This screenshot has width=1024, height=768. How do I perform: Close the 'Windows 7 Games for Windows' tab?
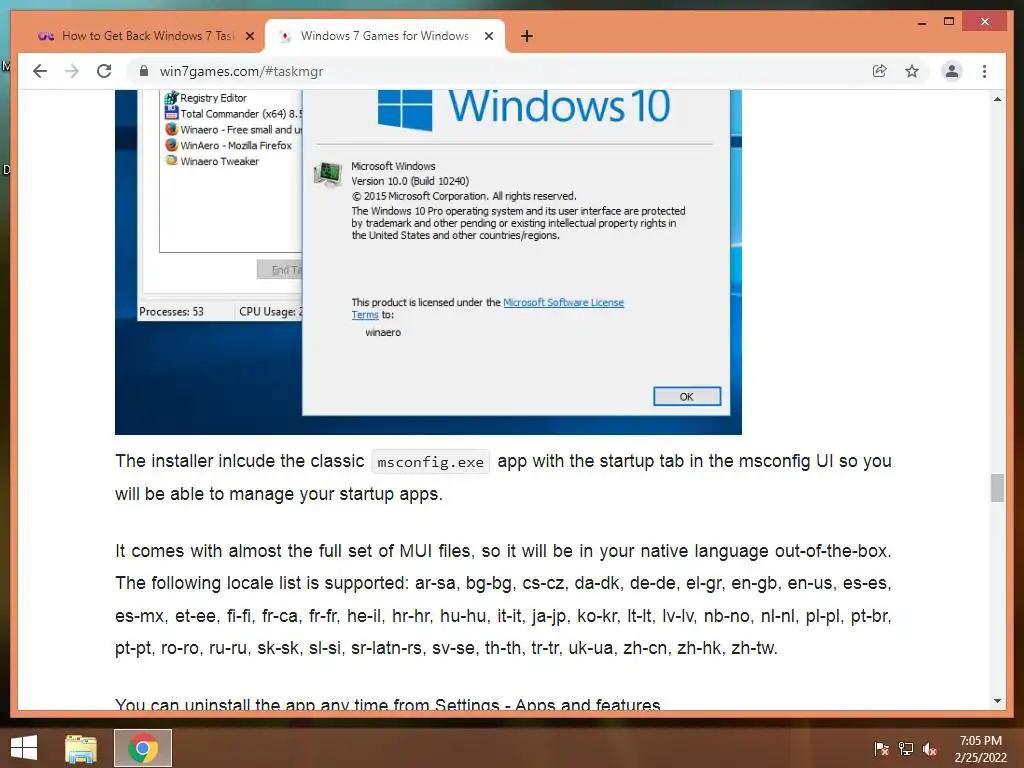pyautogui.click(x=488, y=36)
